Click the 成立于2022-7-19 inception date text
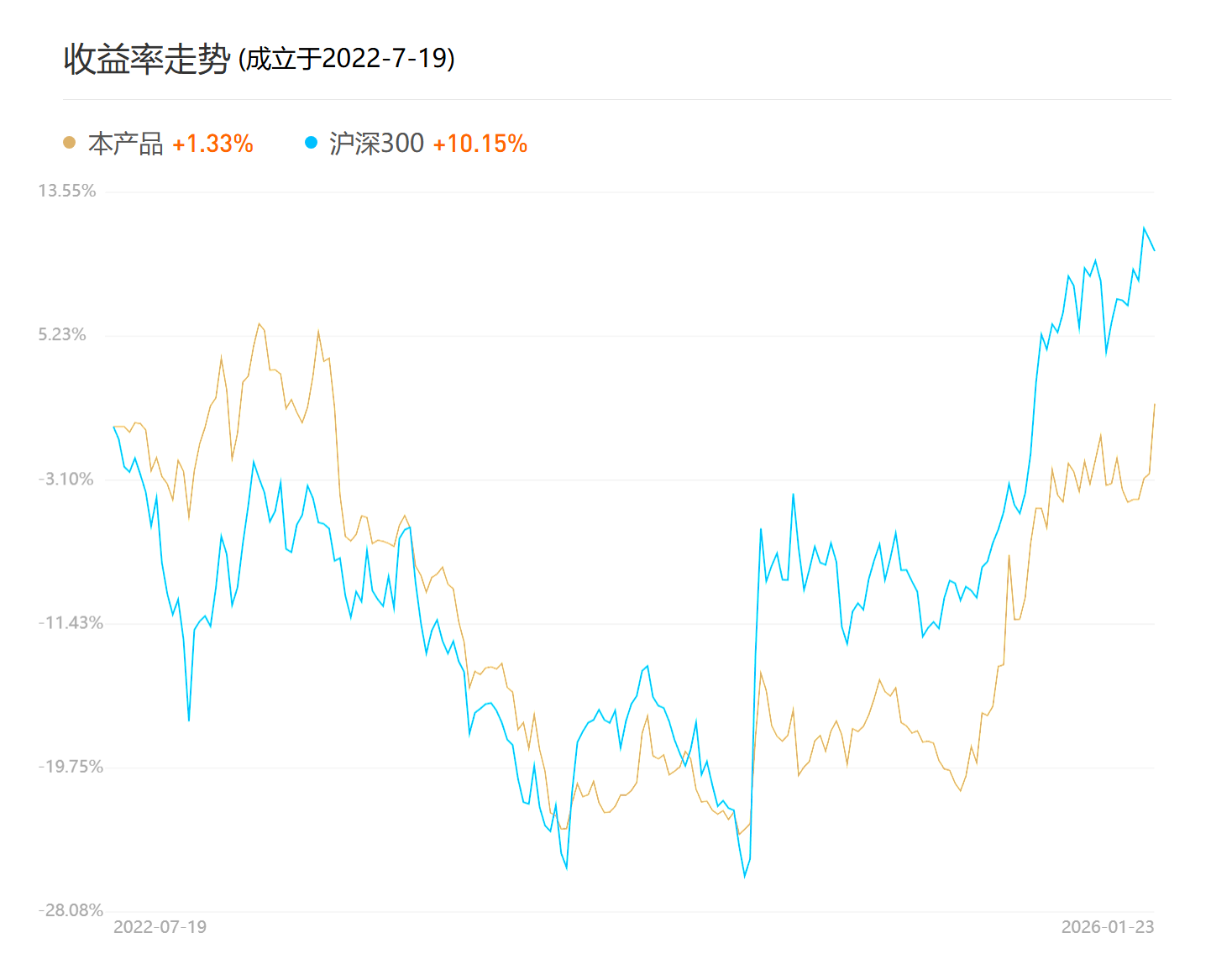1232x975 pixels. point(347,59)
